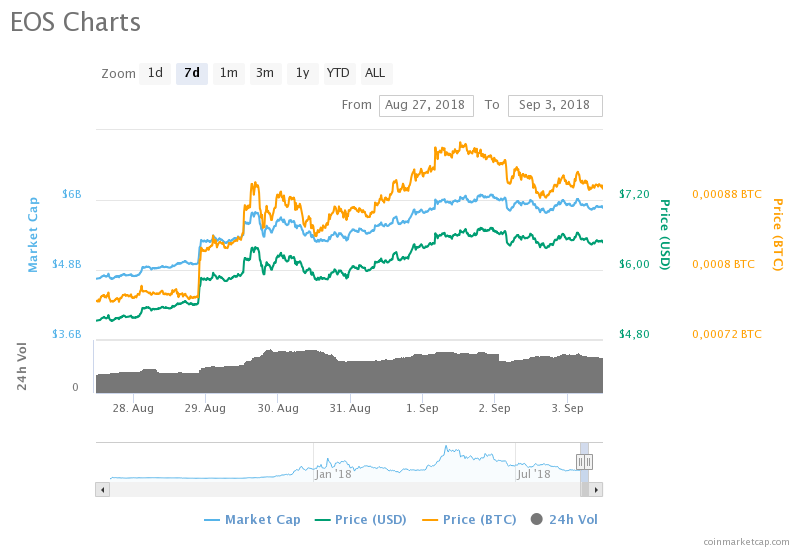Open the coinmarketcap.com credit link
The width and height of the screenshot is (800, 550).
746,542
